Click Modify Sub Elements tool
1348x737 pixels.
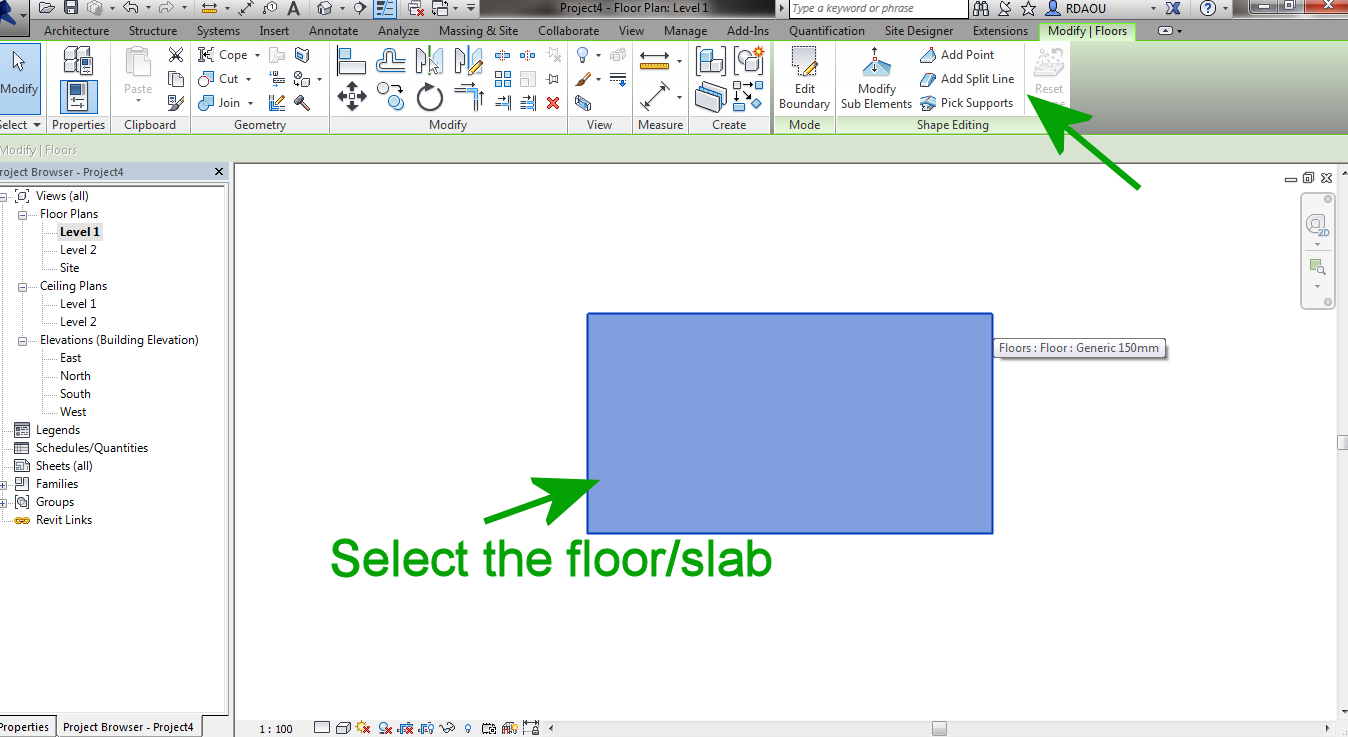876,80
